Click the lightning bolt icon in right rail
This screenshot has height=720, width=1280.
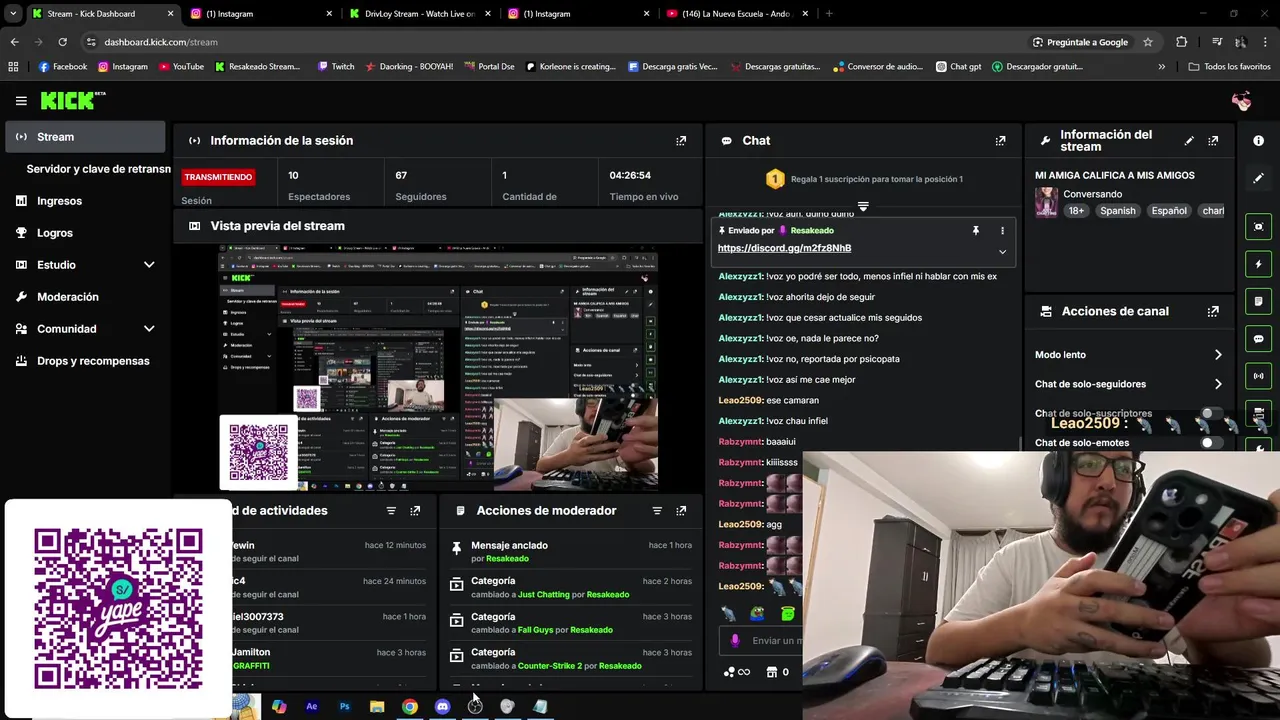(x=1258, y=264)
